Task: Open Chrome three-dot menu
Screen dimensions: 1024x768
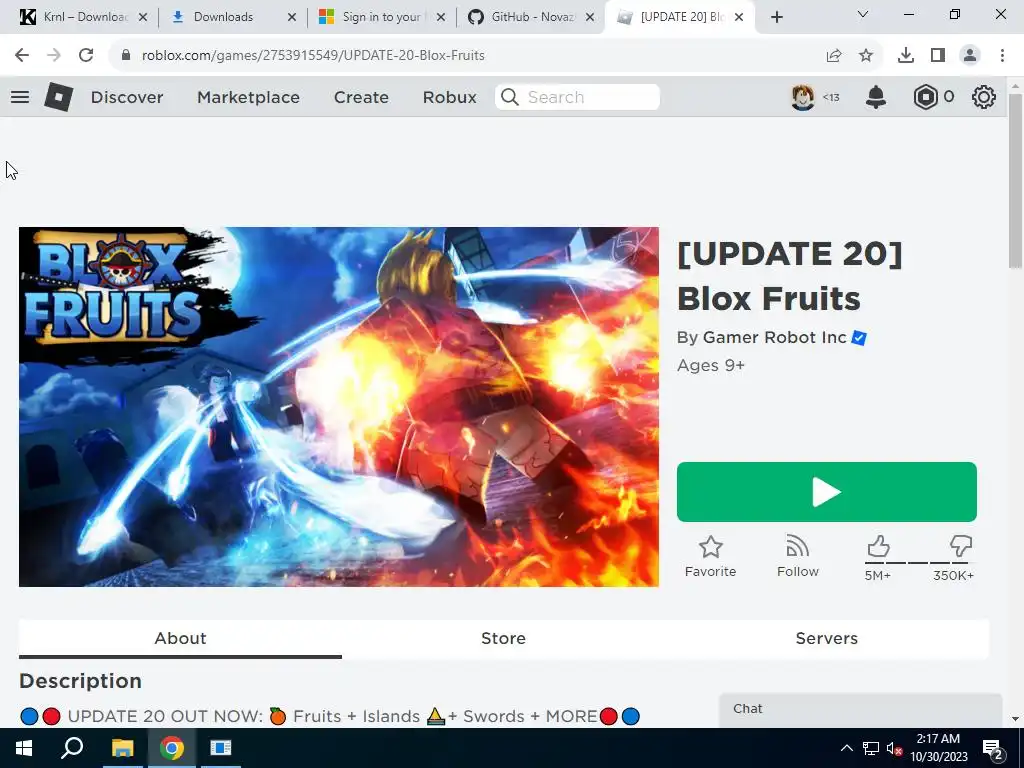Action: coord(1002,56)
